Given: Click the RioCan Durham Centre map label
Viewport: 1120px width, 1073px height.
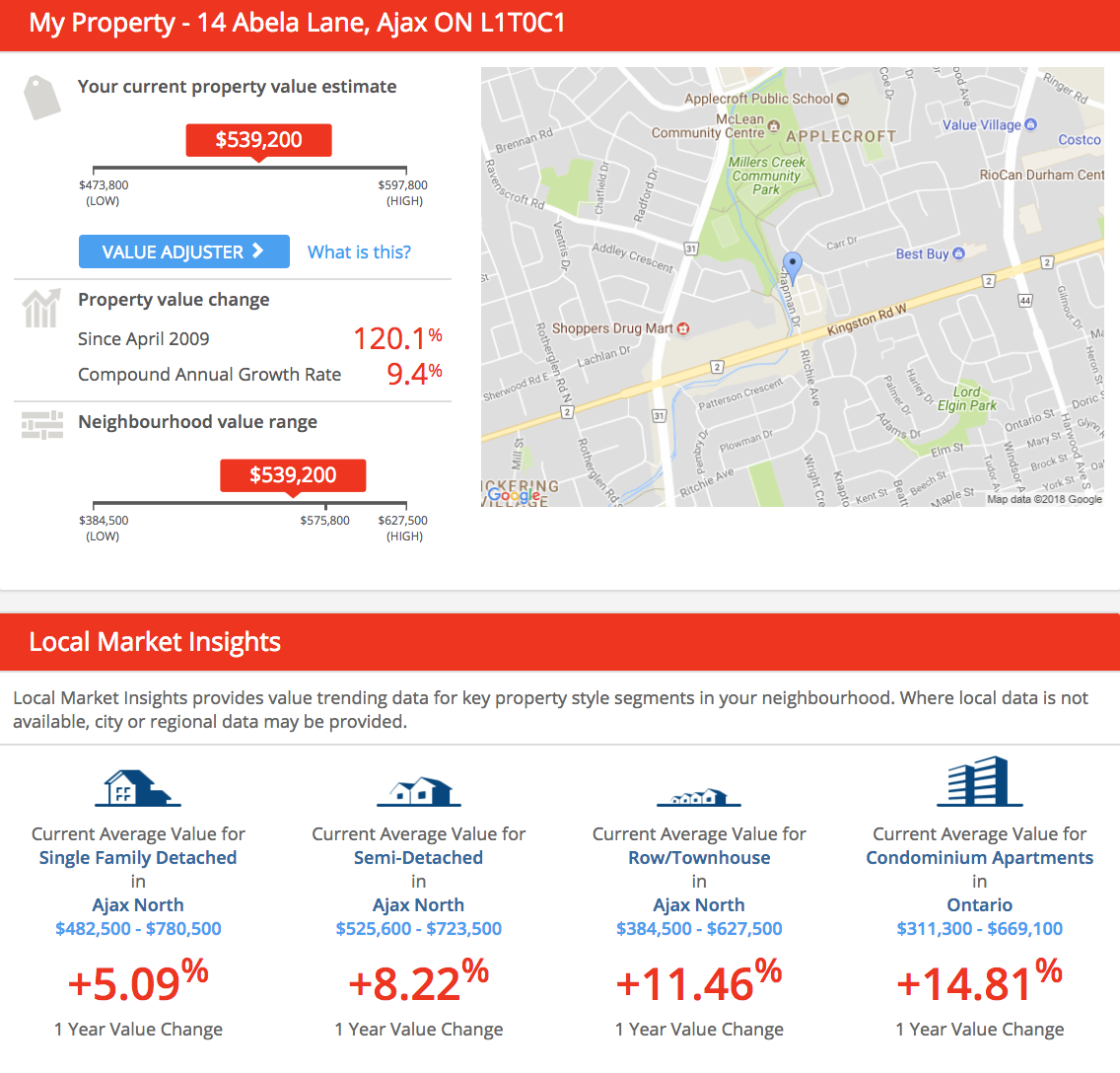Looking at the screenshot, I should (x=1041, y=175).
